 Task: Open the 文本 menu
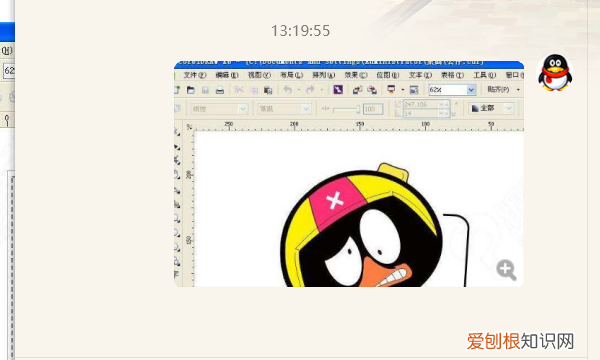tap(420, 75)
